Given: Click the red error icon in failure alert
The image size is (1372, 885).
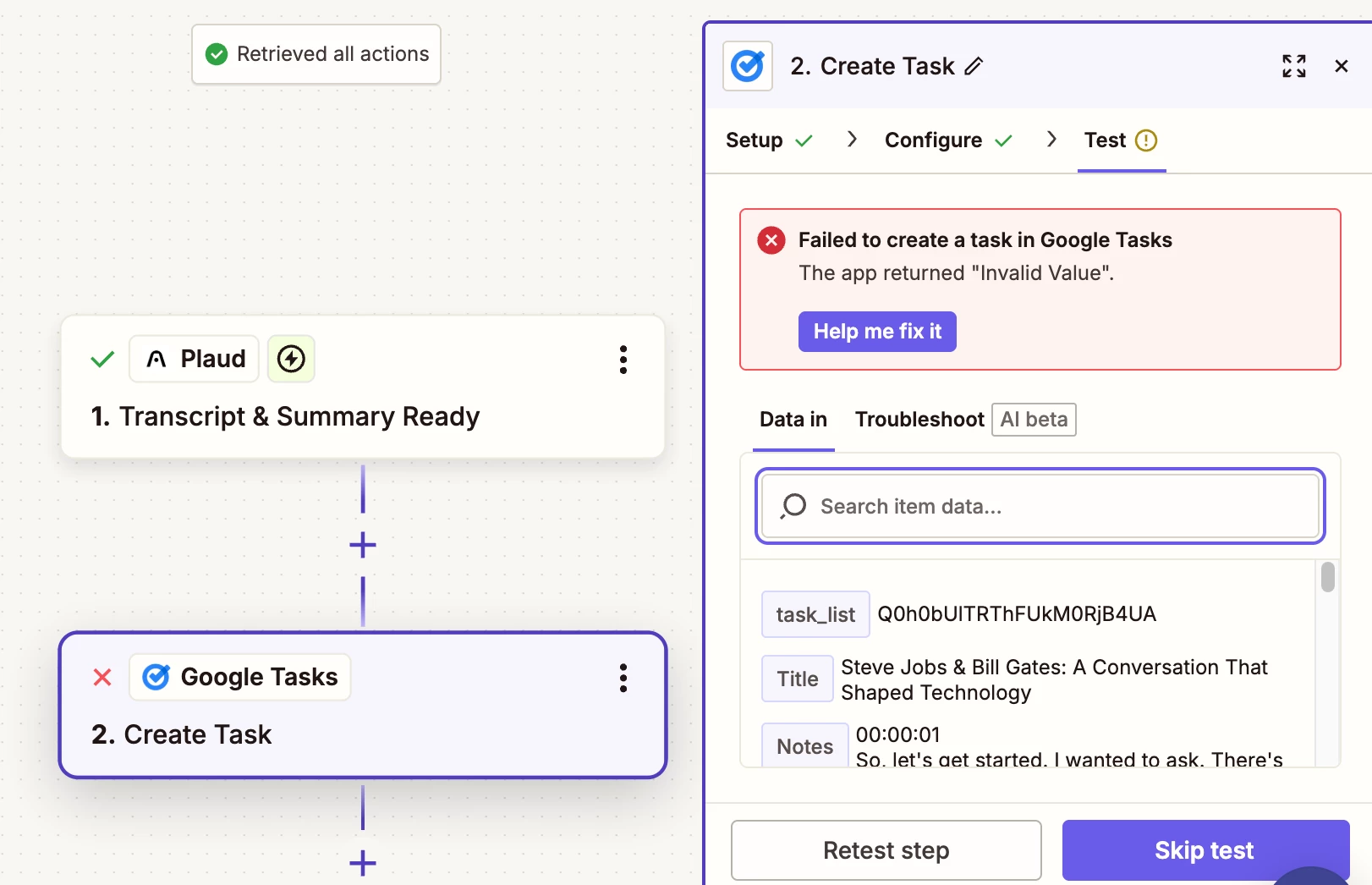Looking at the screenshot, I should tap(771, 240).
